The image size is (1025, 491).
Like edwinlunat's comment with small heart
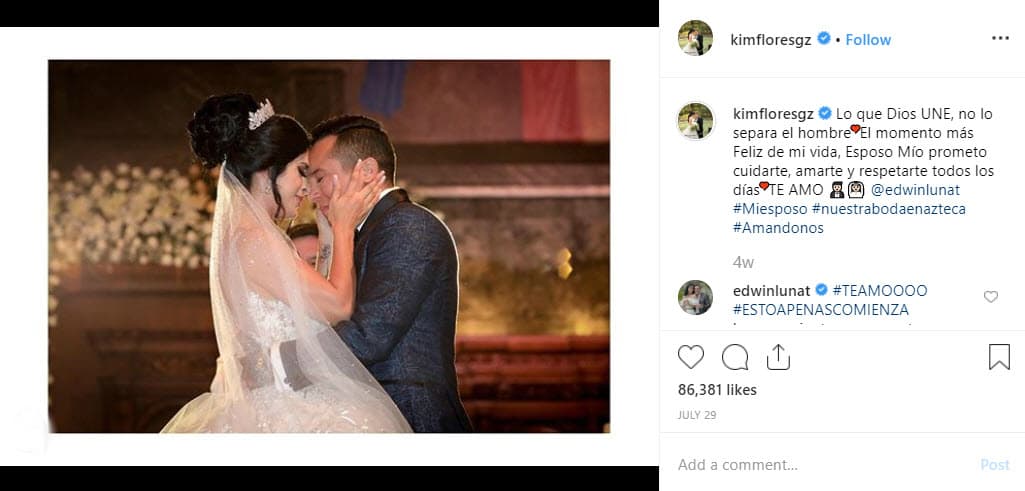[991, 297]
